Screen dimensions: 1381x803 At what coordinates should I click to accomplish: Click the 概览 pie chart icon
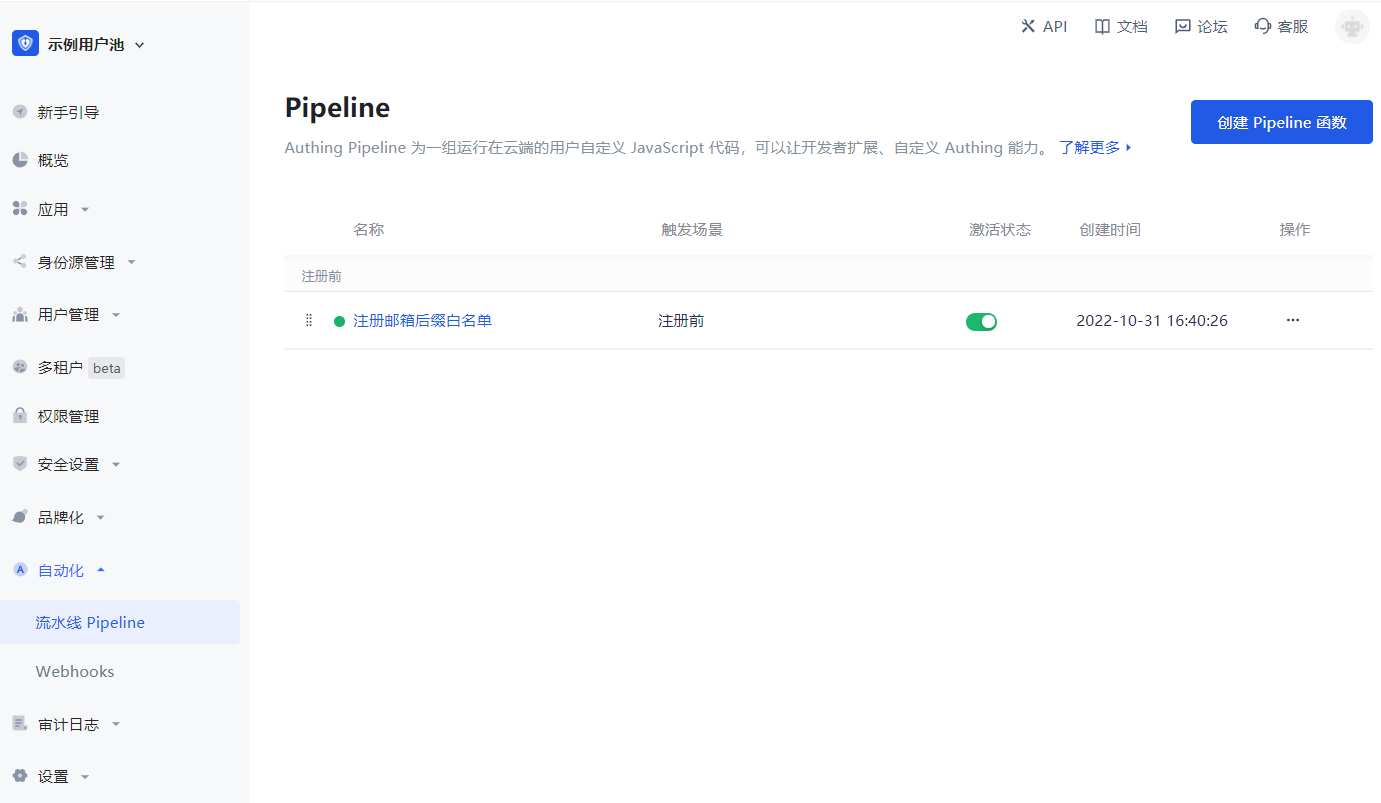click(x=20, y=160)
